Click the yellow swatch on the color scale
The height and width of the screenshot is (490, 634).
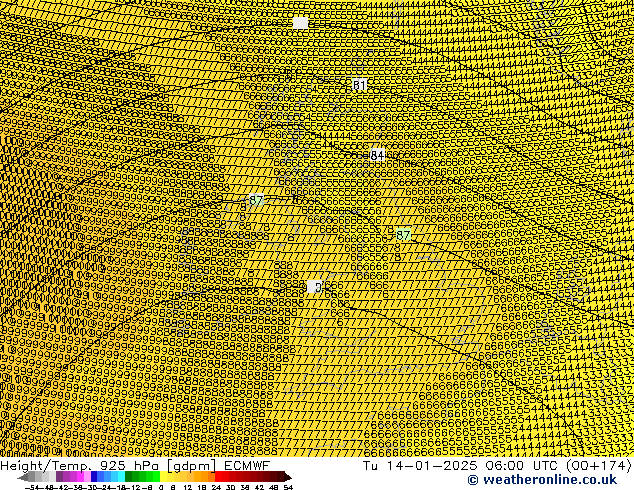point(163,477)
